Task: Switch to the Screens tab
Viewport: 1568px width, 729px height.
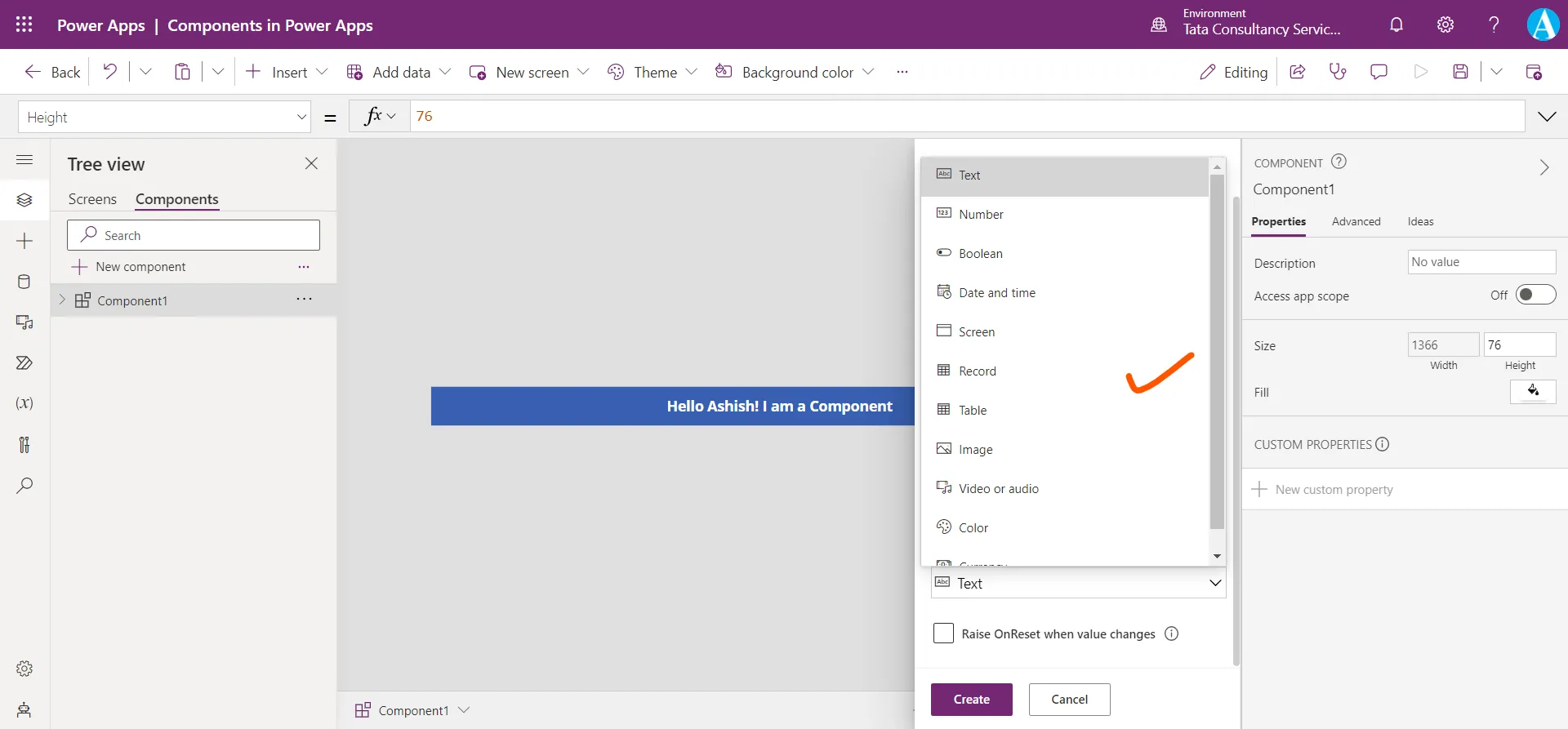Action: 92,199
